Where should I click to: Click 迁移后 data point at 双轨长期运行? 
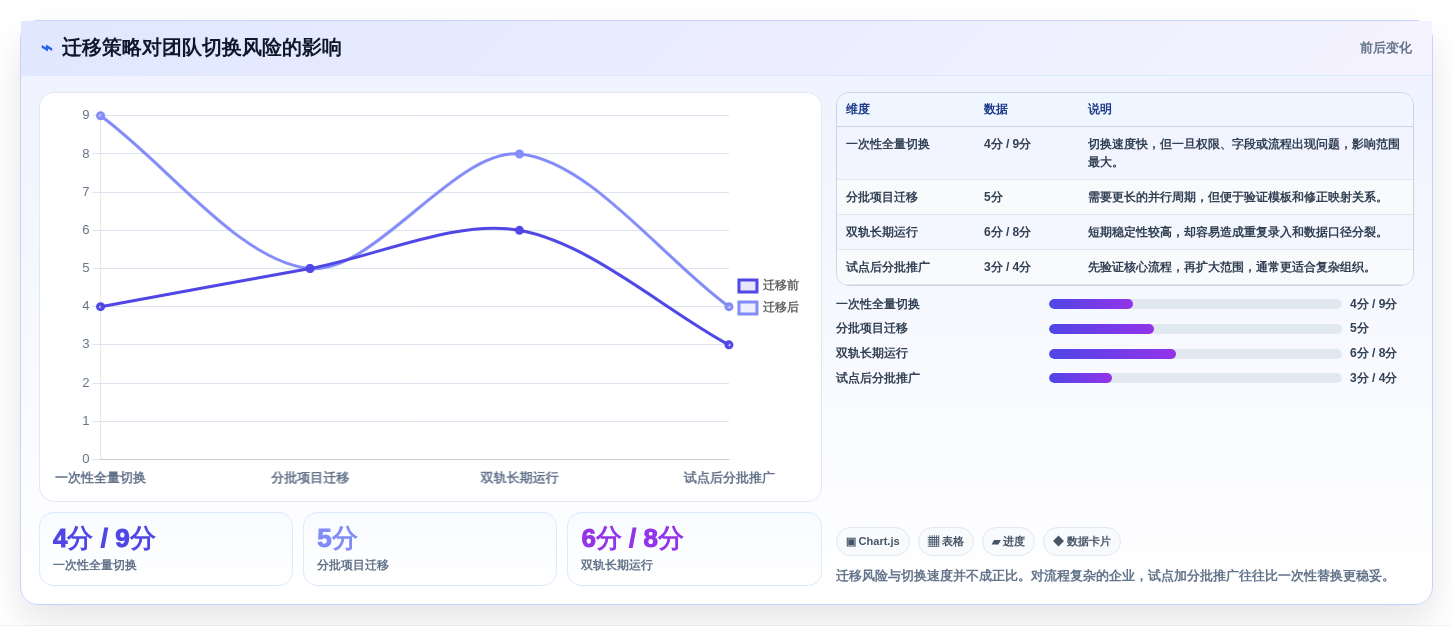click(x=519, y=154)
